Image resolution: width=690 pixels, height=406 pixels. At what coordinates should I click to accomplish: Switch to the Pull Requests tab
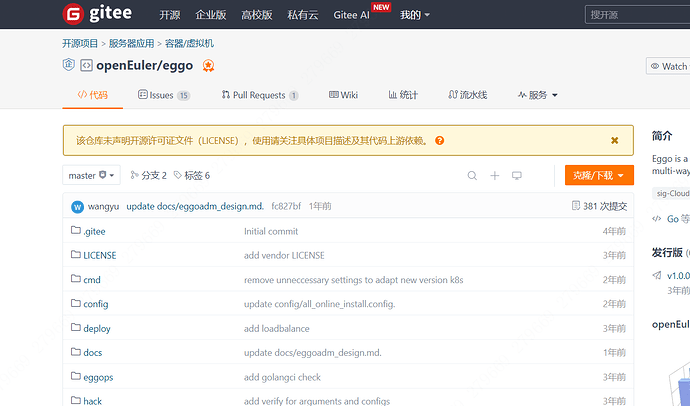tap(259, 95)
